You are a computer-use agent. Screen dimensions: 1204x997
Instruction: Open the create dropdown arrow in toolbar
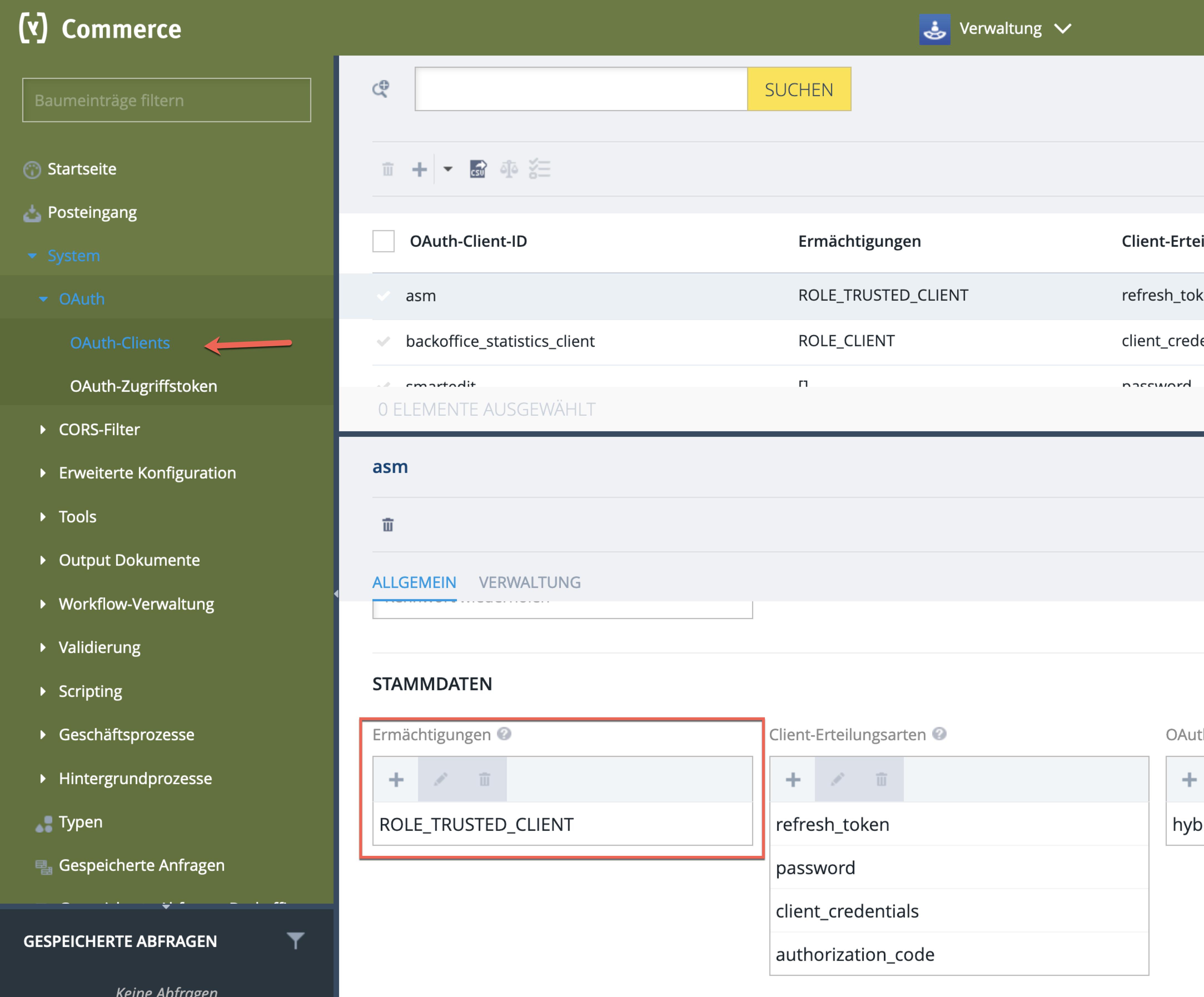point(448,169)
